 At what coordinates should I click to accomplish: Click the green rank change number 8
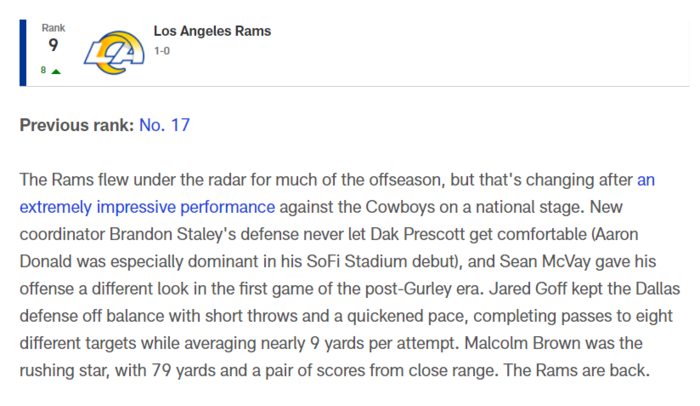[x=43, y=70]
